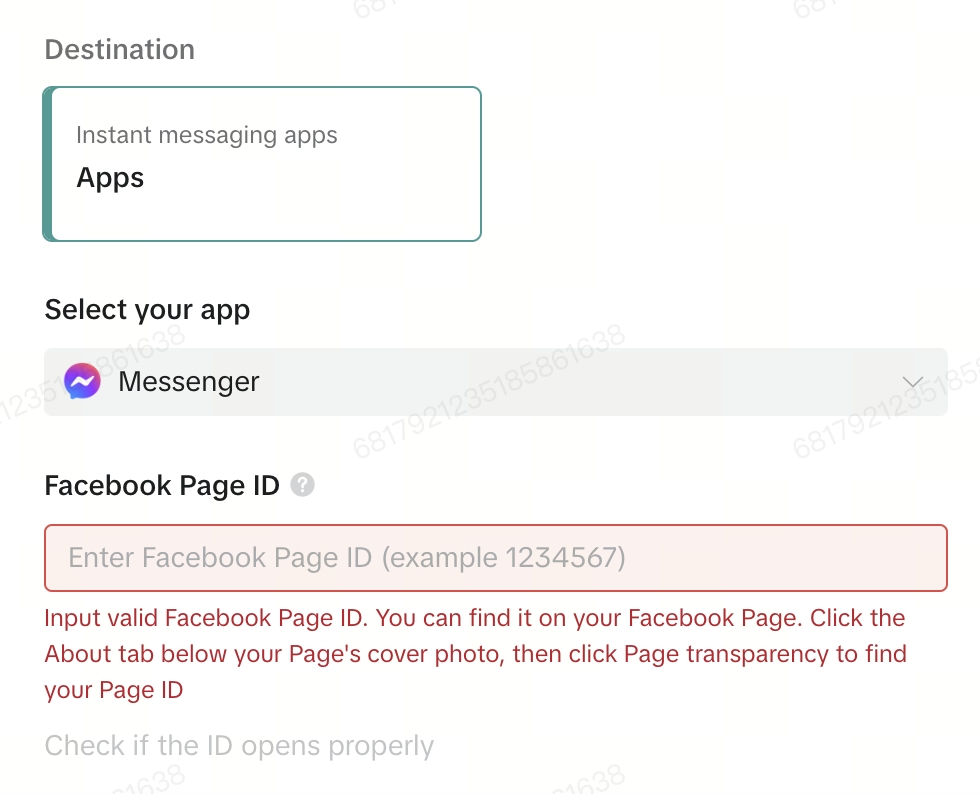Click the Messenger text in the app selector

[x=189, y=382]
